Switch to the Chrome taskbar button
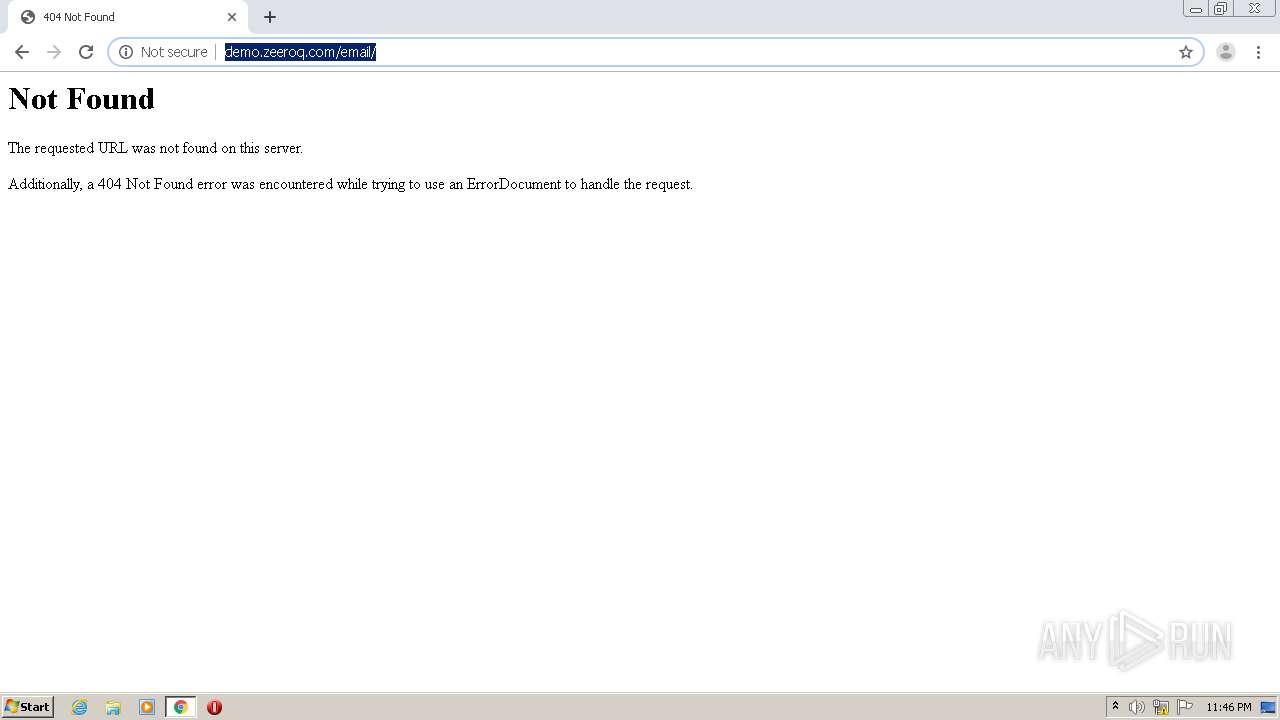Screen dimensions: 1280x720 pyautogui.click(x=181, y=707)
